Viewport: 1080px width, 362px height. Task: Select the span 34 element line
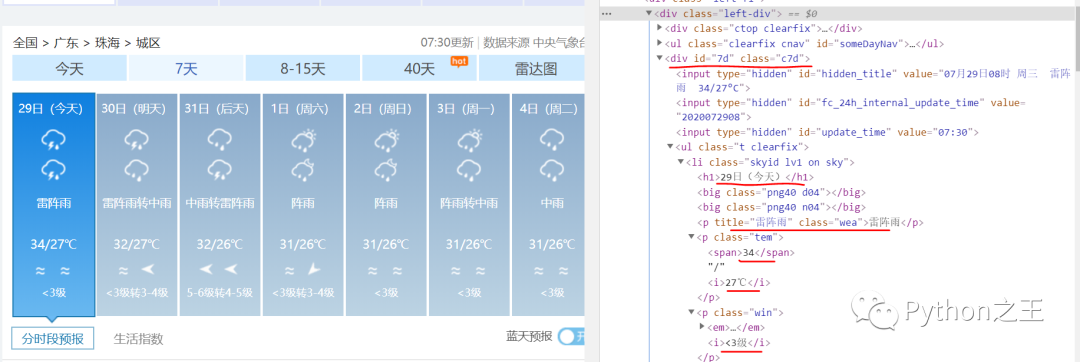751,253
